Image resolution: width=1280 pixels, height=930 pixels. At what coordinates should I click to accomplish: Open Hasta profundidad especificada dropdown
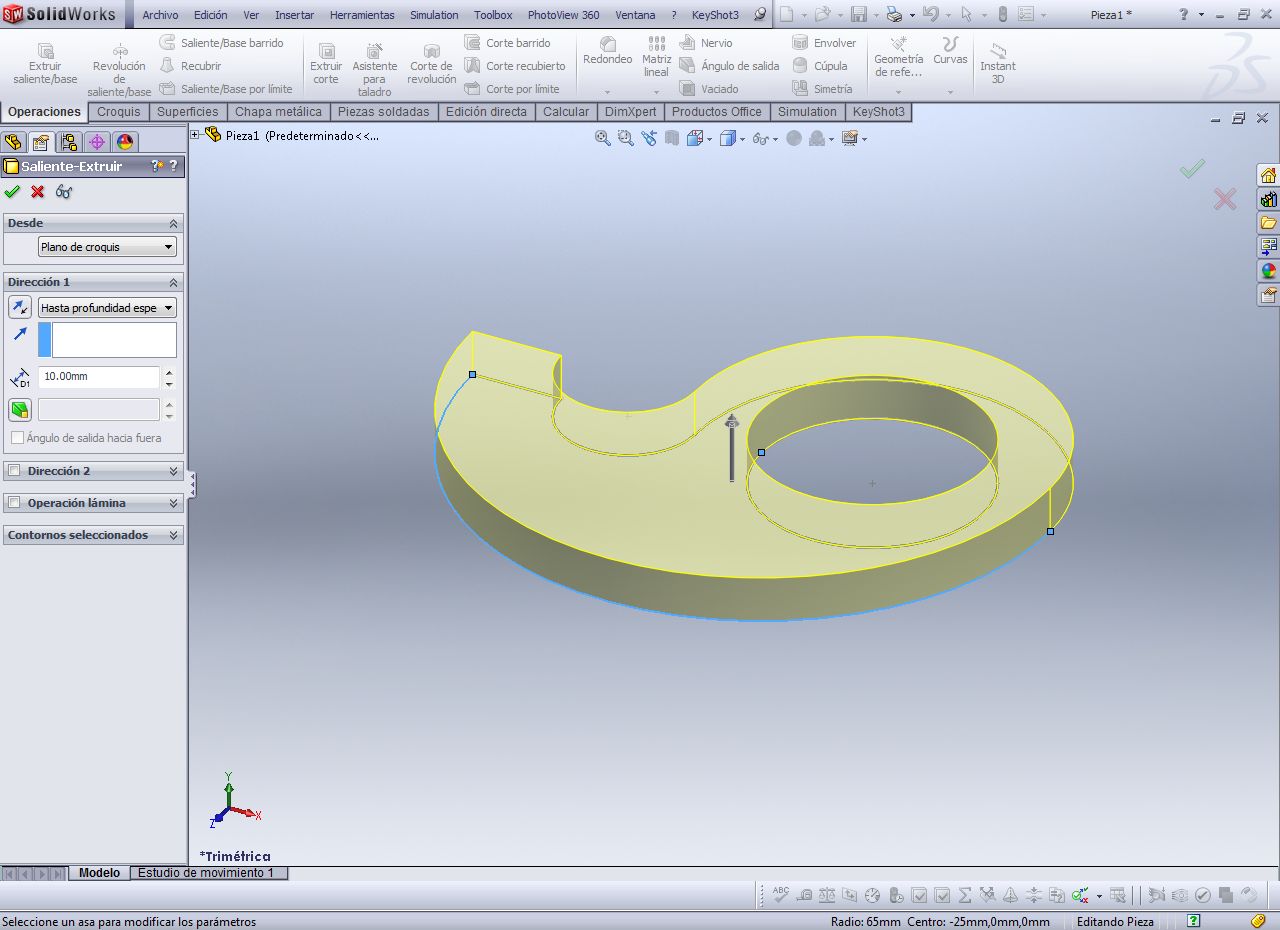pyautogui.click(x=107, y=308)
